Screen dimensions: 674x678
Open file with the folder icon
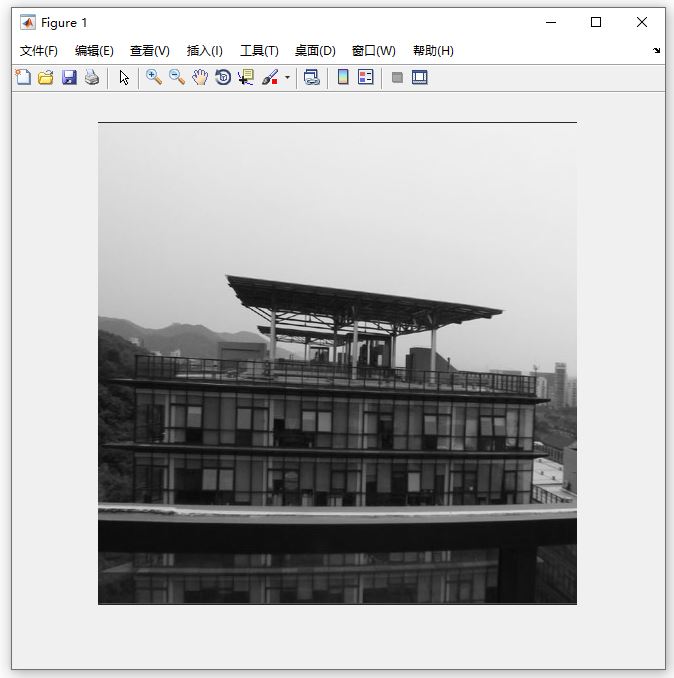[x=46, y=77]
